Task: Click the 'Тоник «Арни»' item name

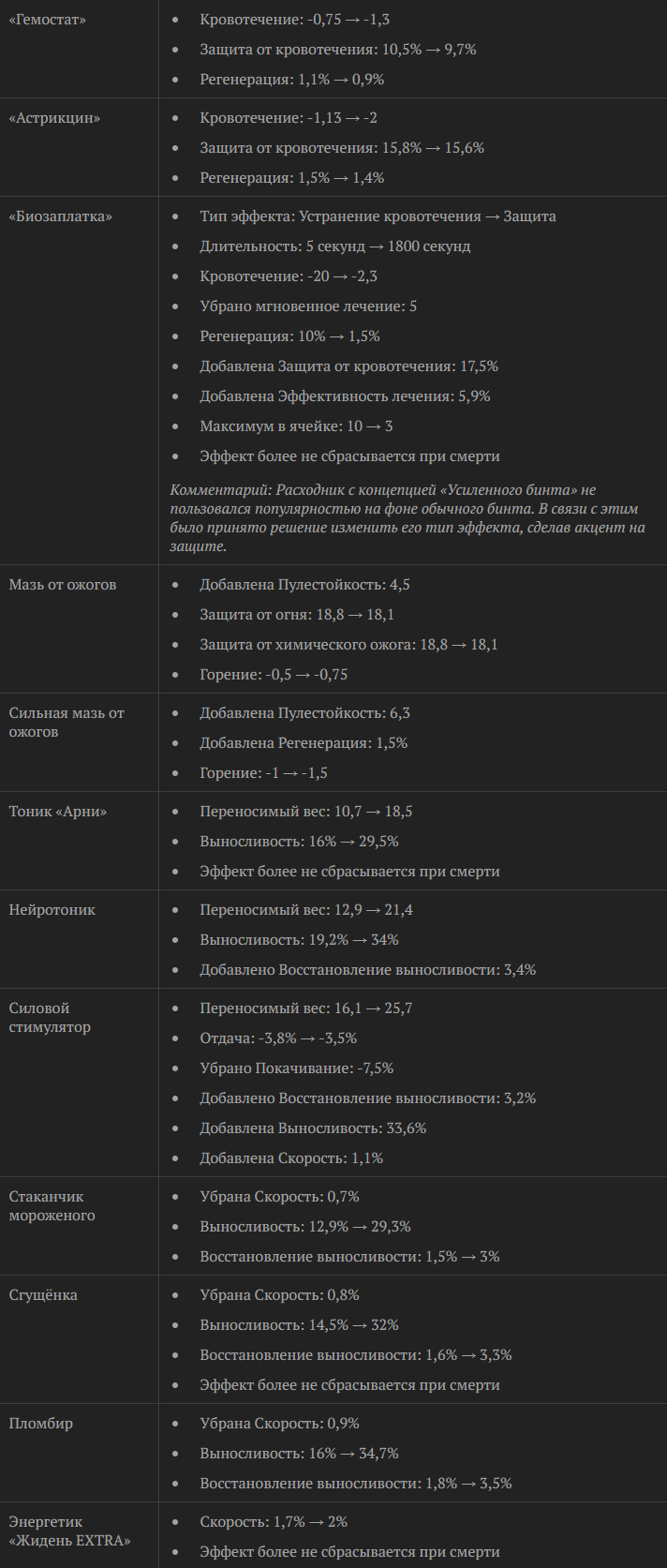Action: pyautogui.click(x=58, y=812)
